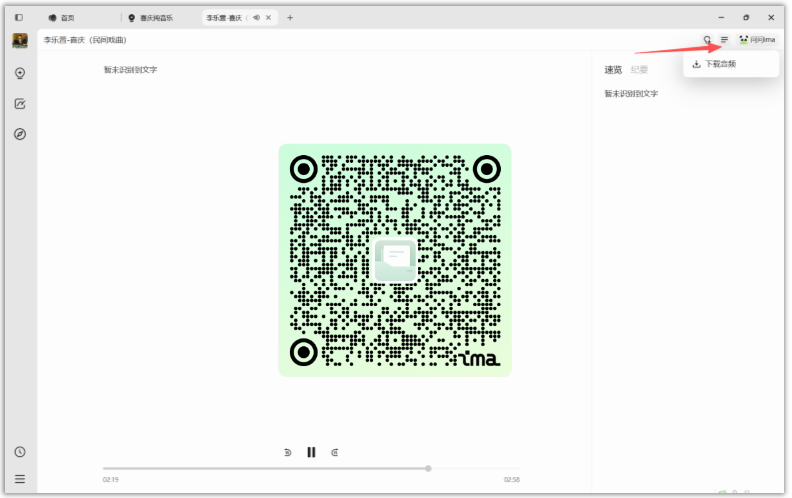This screenshot has width=792, height=498.
Task: Restore down the ima window
Action: 746,18
